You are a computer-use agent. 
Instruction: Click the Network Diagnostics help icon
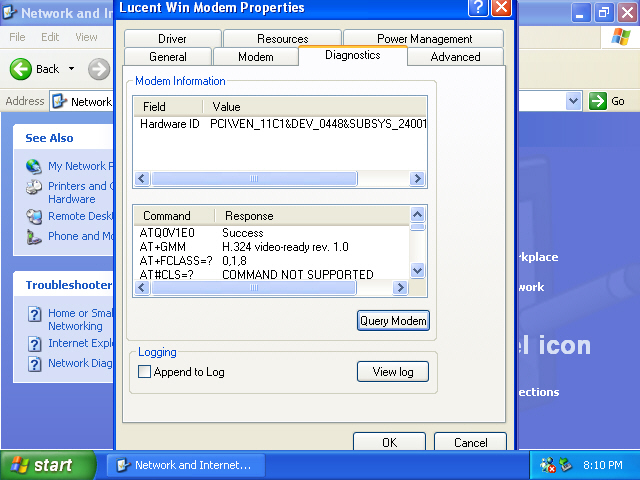tap(34, 364)
